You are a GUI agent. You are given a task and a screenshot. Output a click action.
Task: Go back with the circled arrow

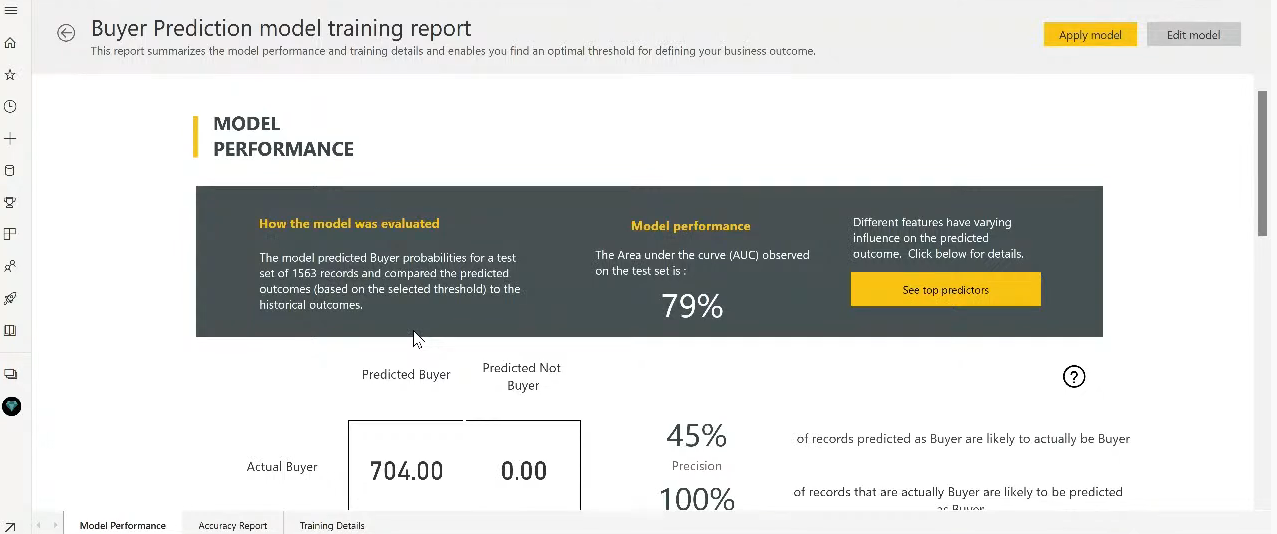(x=66, y=33)
